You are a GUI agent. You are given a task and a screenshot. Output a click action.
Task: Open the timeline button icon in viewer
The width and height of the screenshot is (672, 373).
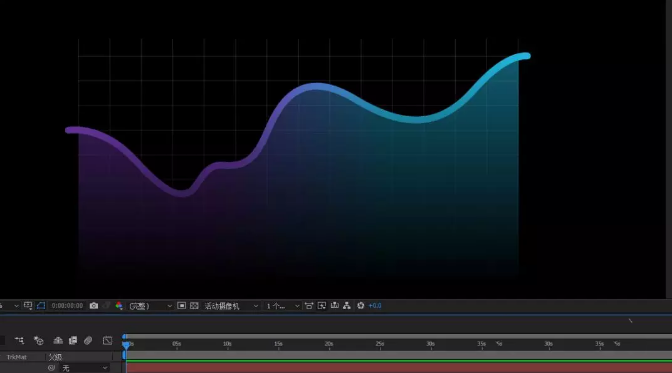click(x=335, y=306)
